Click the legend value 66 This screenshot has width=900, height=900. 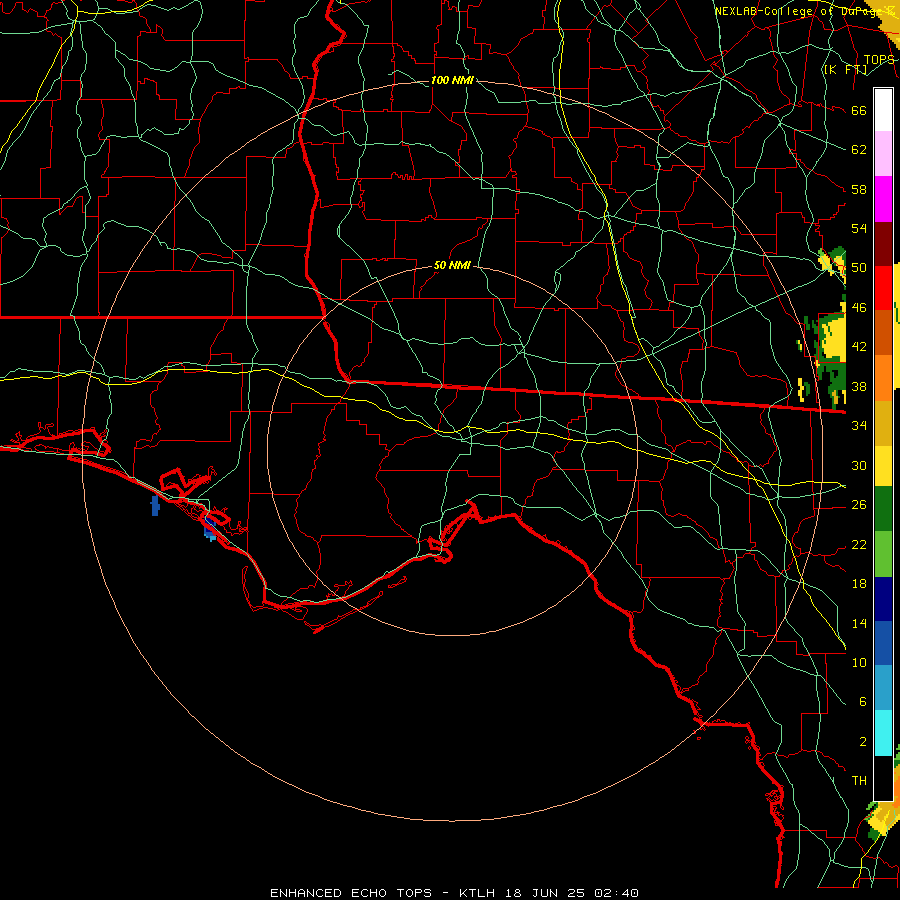(859, 110)
